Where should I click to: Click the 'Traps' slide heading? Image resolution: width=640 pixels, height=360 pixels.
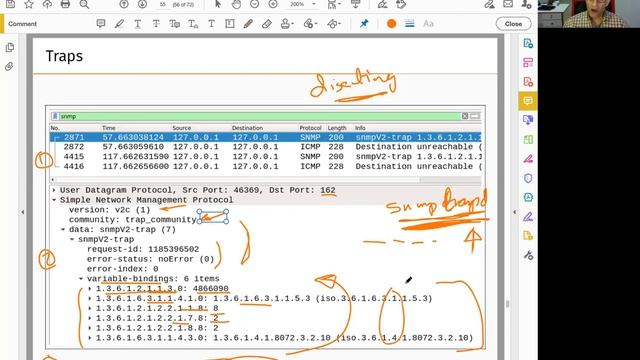(x=64, y=56)
